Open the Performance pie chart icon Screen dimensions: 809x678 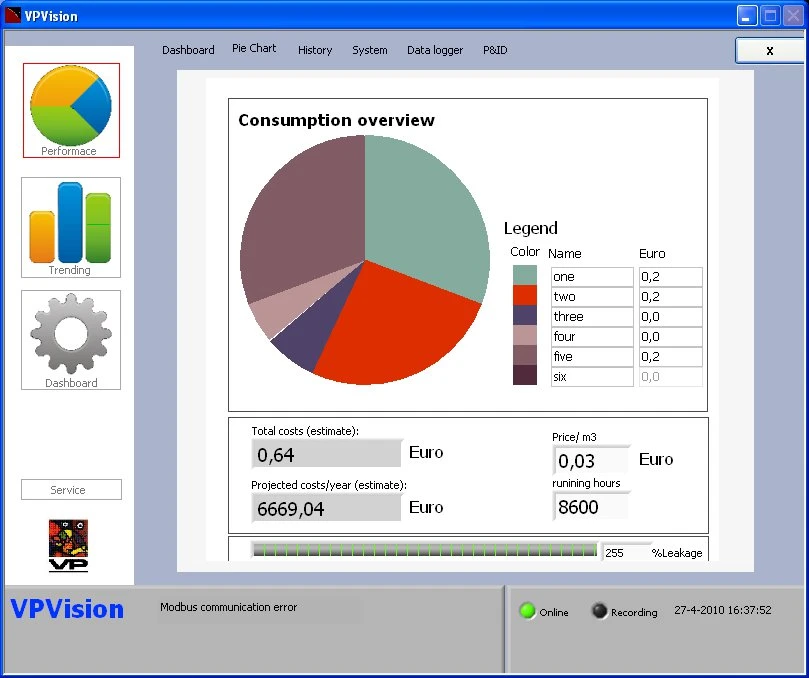(x=71, y=110)
